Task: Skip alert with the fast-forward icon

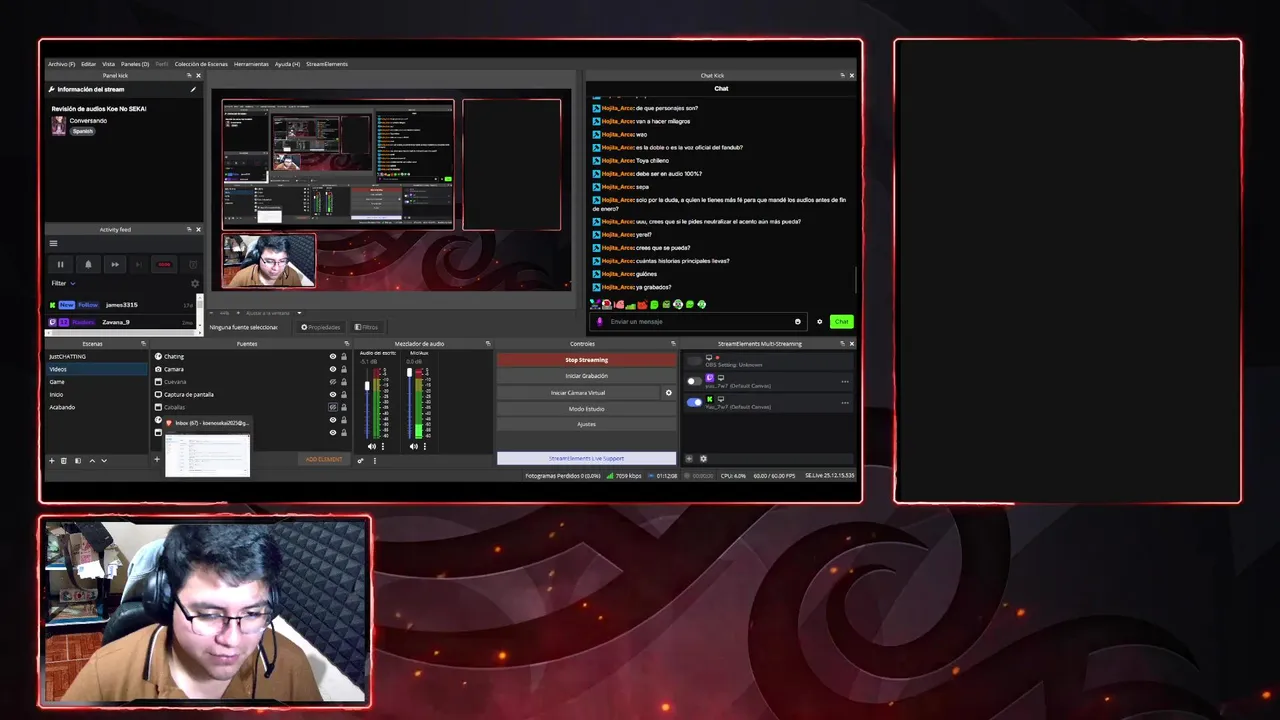Action: click(114, 264)
